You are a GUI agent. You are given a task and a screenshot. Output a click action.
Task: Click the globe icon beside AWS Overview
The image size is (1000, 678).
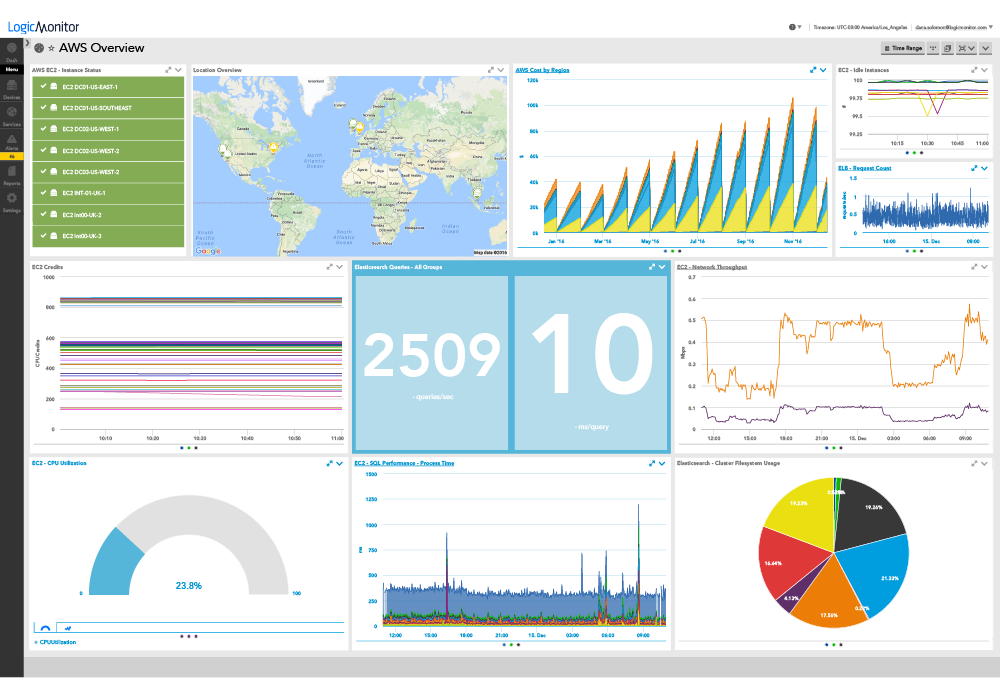[x=39, y=48]
